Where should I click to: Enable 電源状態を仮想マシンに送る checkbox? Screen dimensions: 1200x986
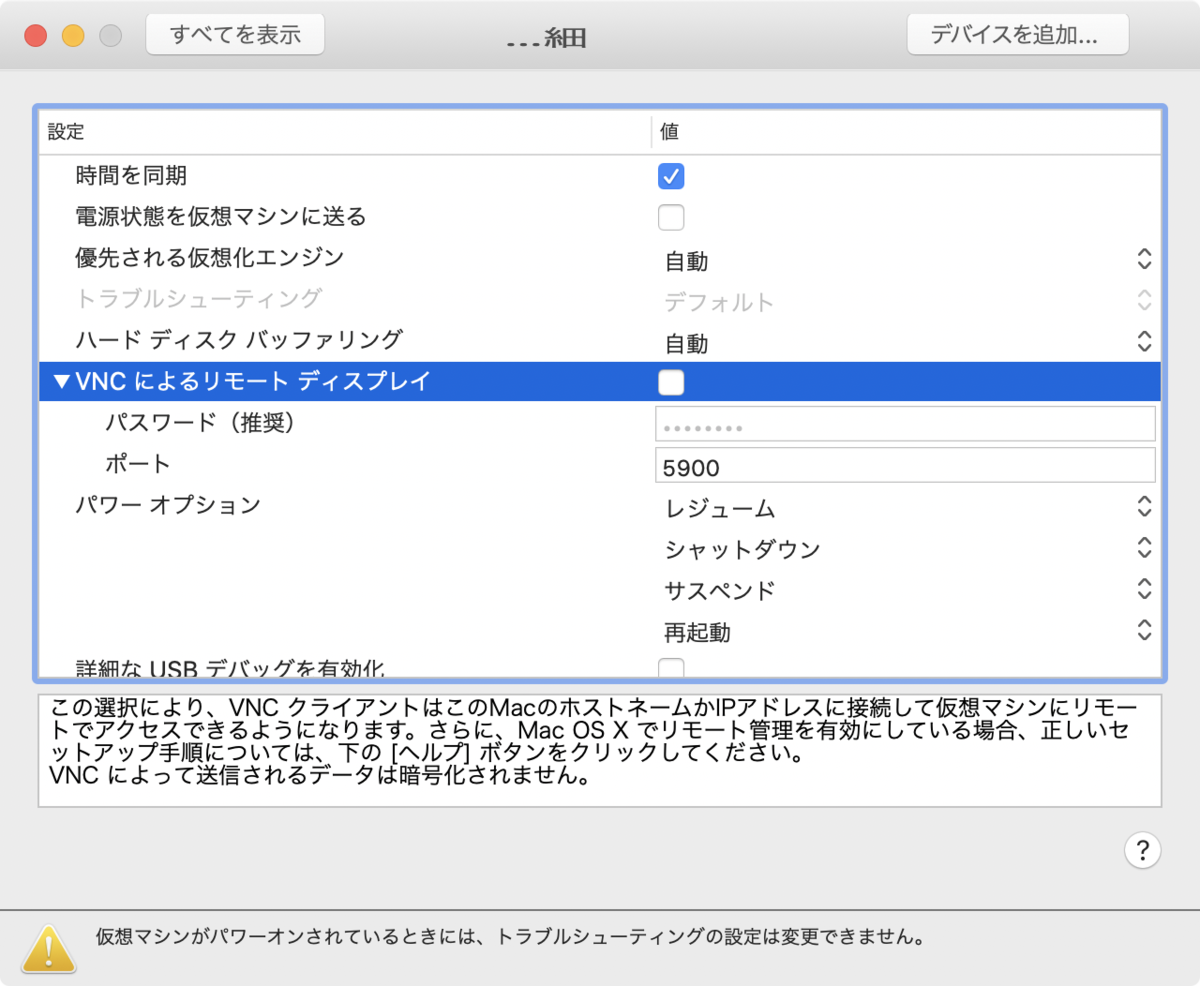671,217
